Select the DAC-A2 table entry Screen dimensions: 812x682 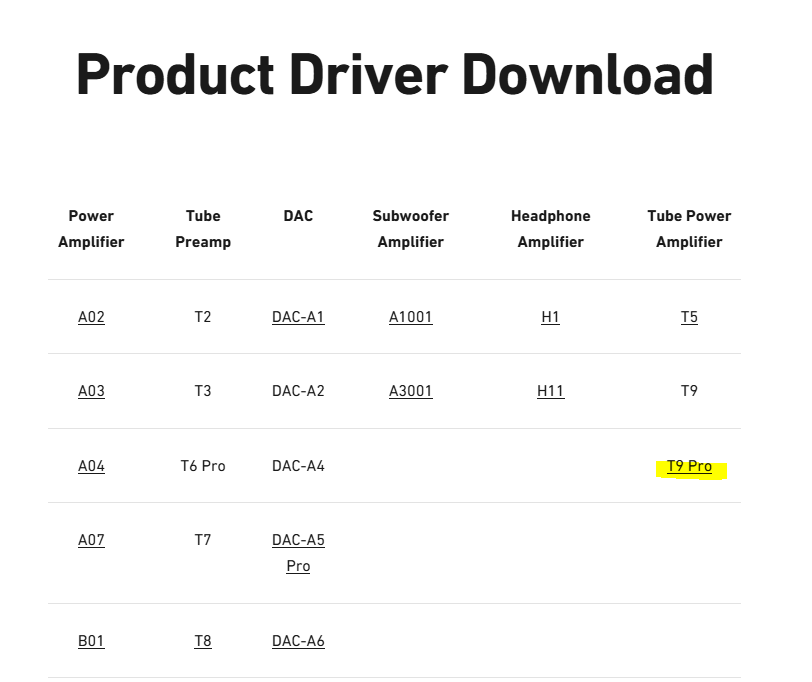(298, 391)
